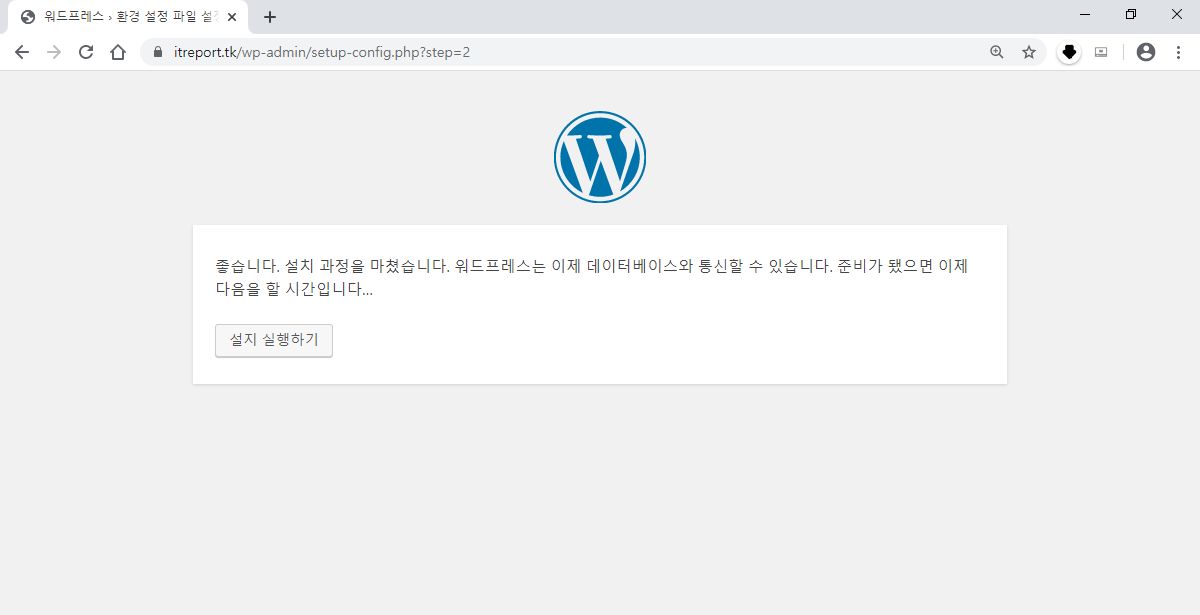Click the padlock site security icon
This screenshot has height=615, width=1200.
(x=158, y=52)
